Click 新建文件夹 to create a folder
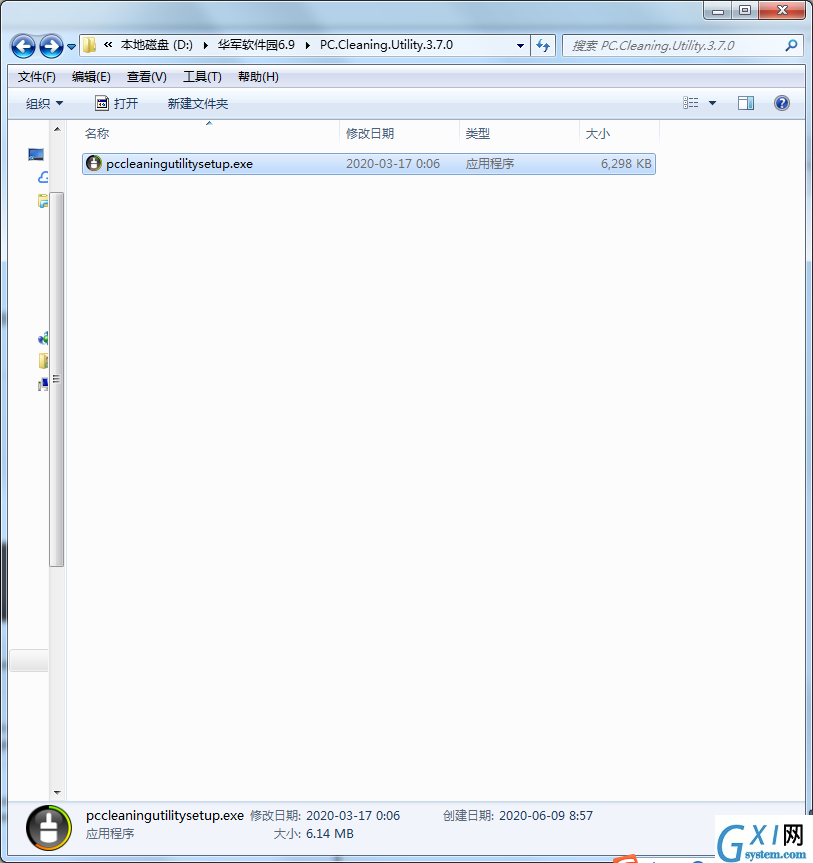Viewport: 813px width, 863px height. (x=198, y=103)
